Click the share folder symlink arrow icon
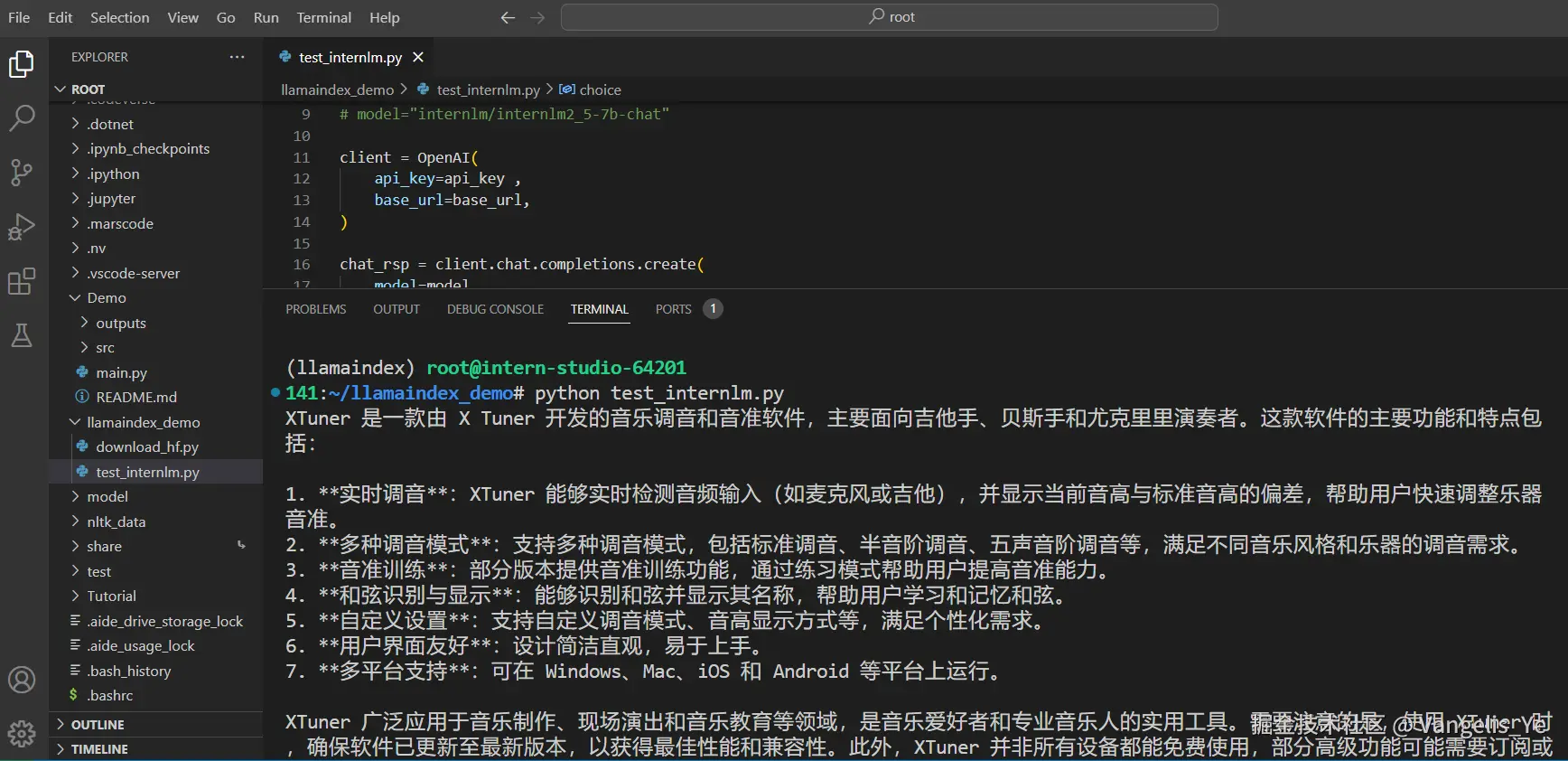The image size is (1568, 761). click(x=241, y=546)
